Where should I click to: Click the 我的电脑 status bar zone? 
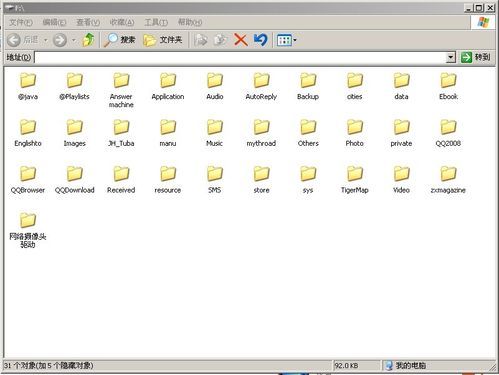pyautogui.click(x=407, y=366)
